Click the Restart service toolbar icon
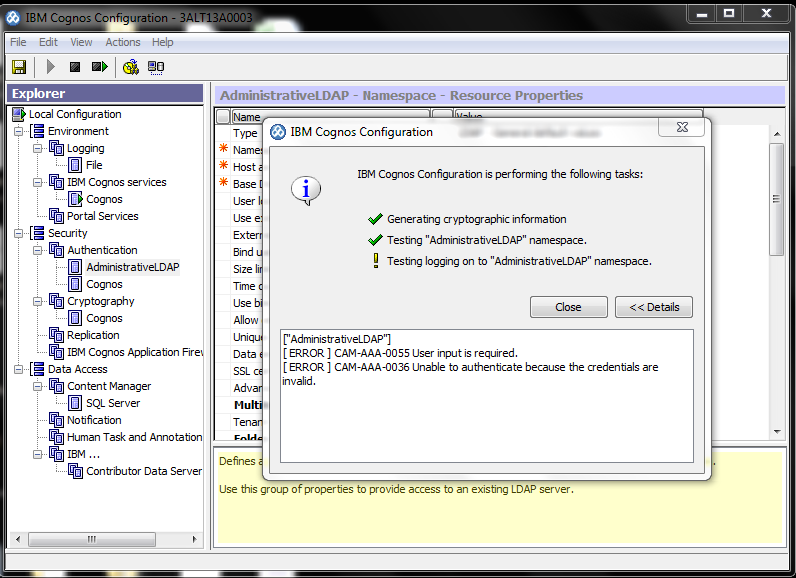The image size is (796, 578). click(x=100, y=67)
